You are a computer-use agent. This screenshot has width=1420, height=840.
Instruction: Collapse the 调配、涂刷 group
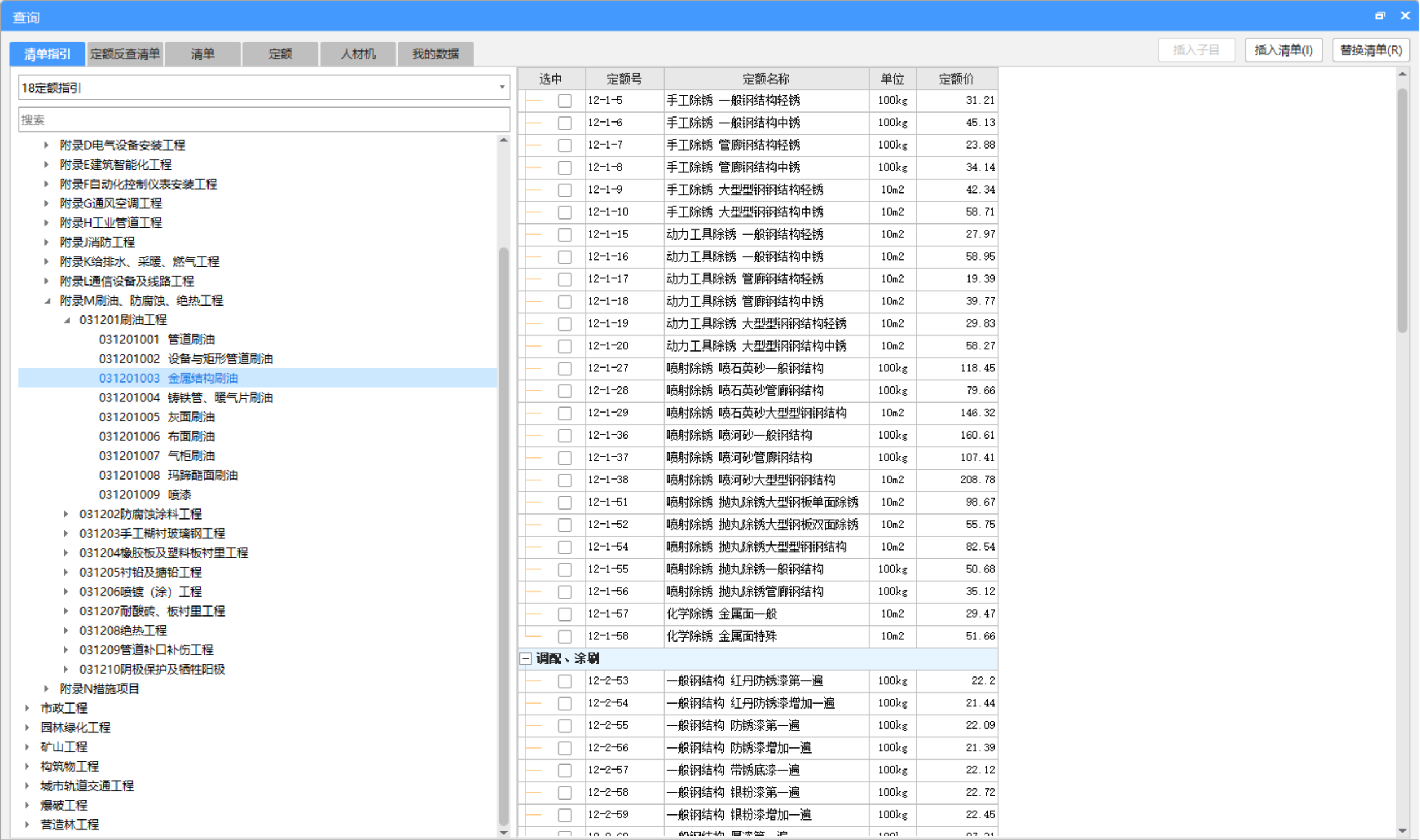tap(525, 658)
